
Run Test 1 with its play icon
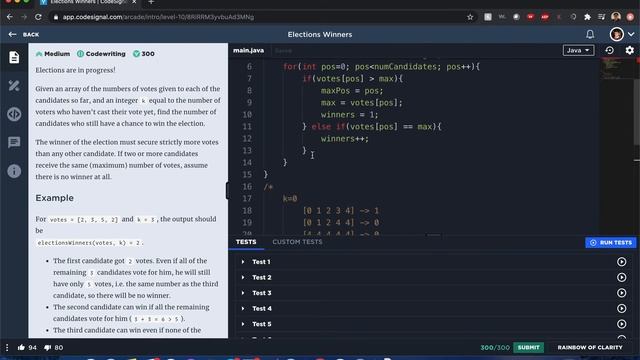coord(621,262)
